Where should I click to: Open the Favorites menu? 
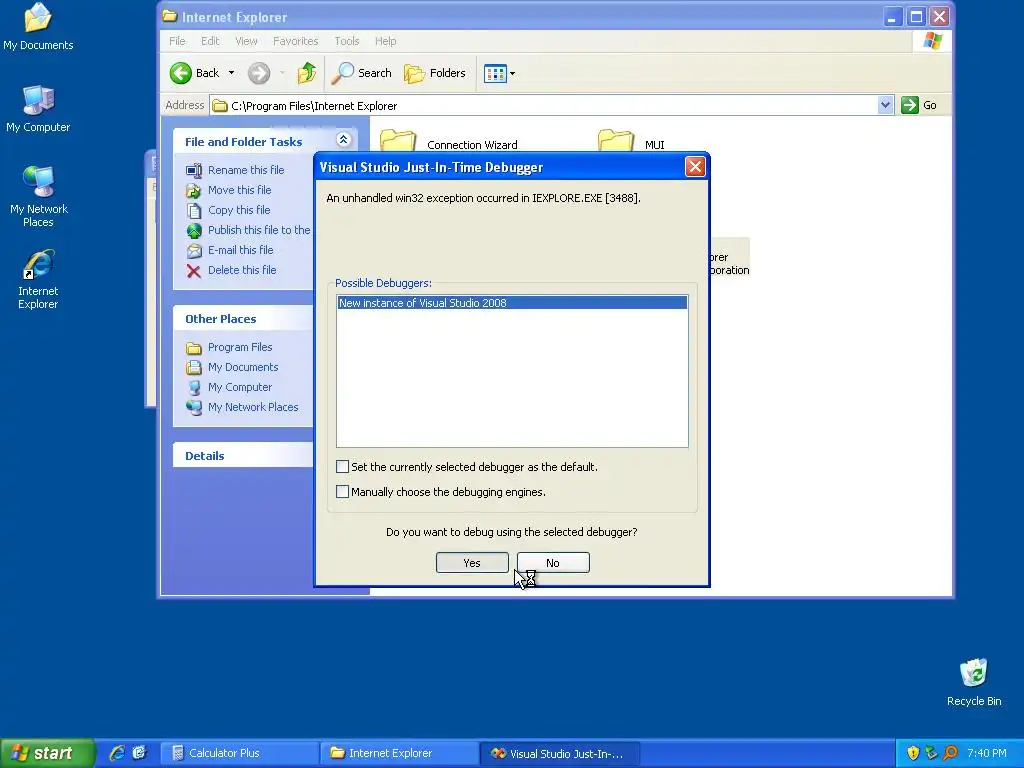pos(295,41)
